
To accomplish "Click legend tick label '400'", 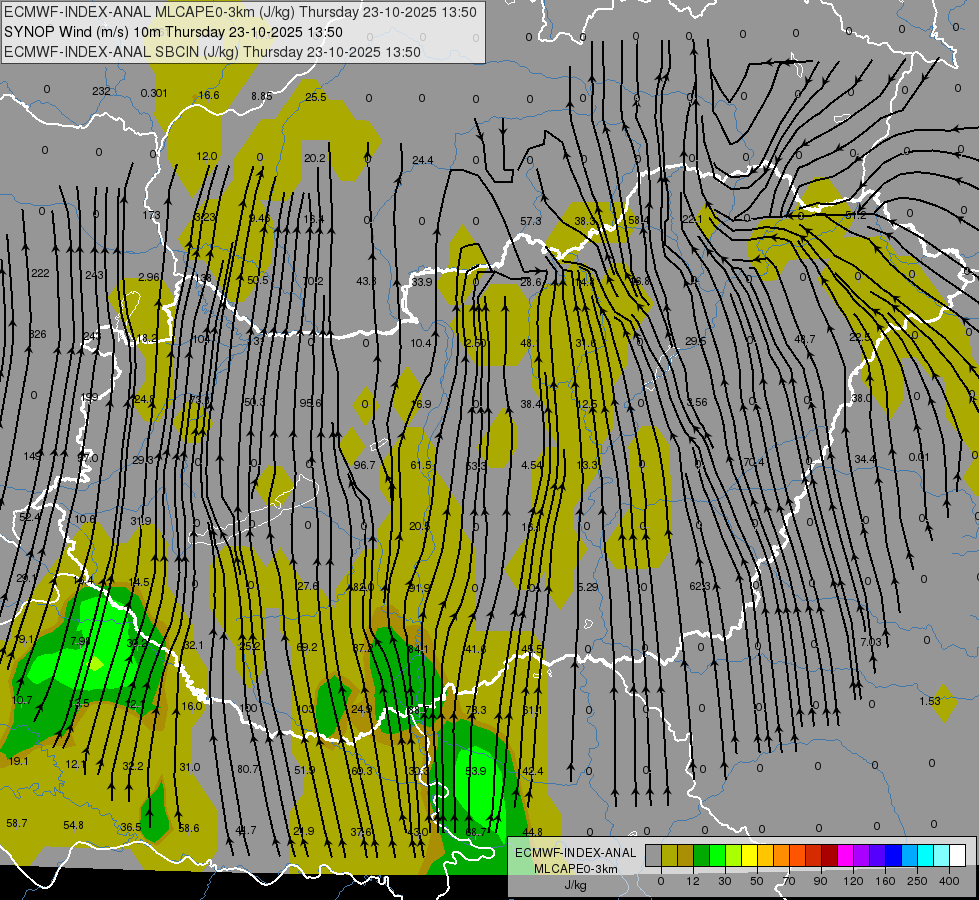I will (949, 881).
